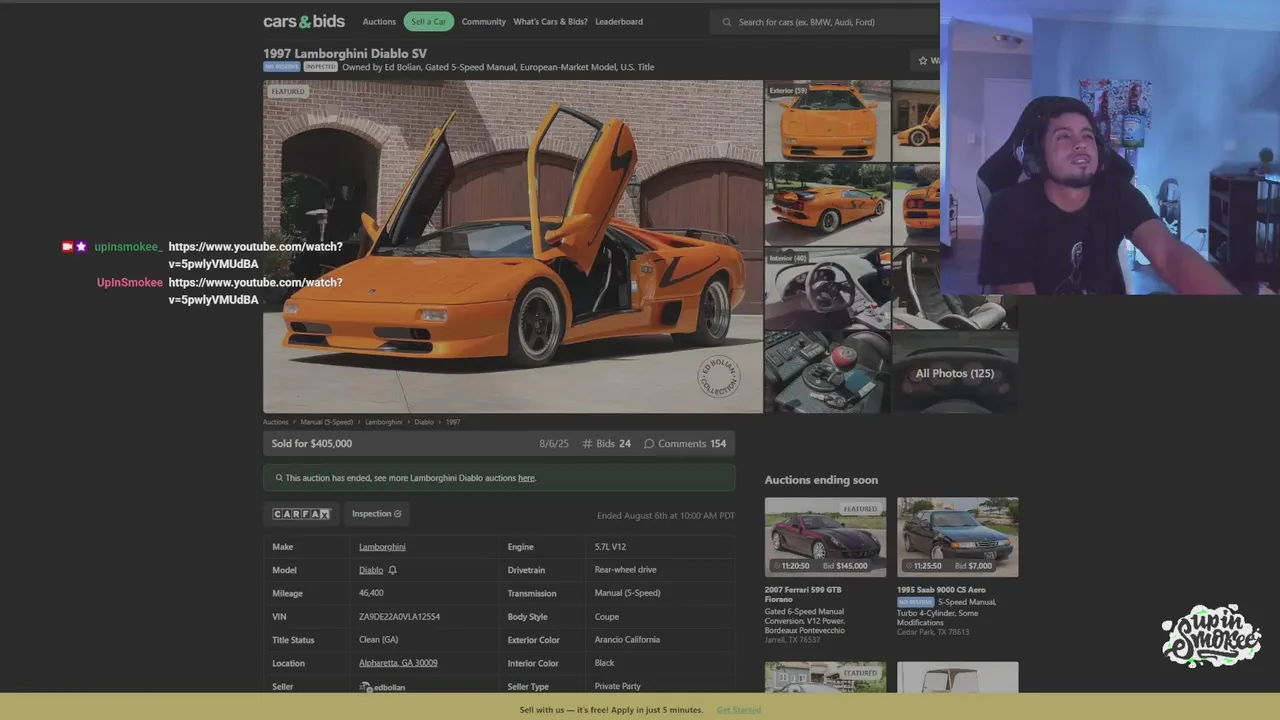Open the 2007 Ferrari 599 GTB Fiorano thumbnail
This screenshot has height=720, width=1280.
(825, 537)
